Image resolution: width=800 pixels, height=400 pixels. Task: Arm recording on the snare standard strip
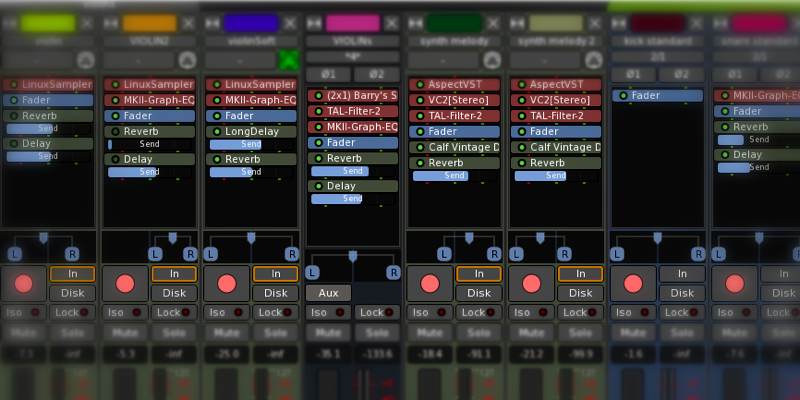pos(734,284)
